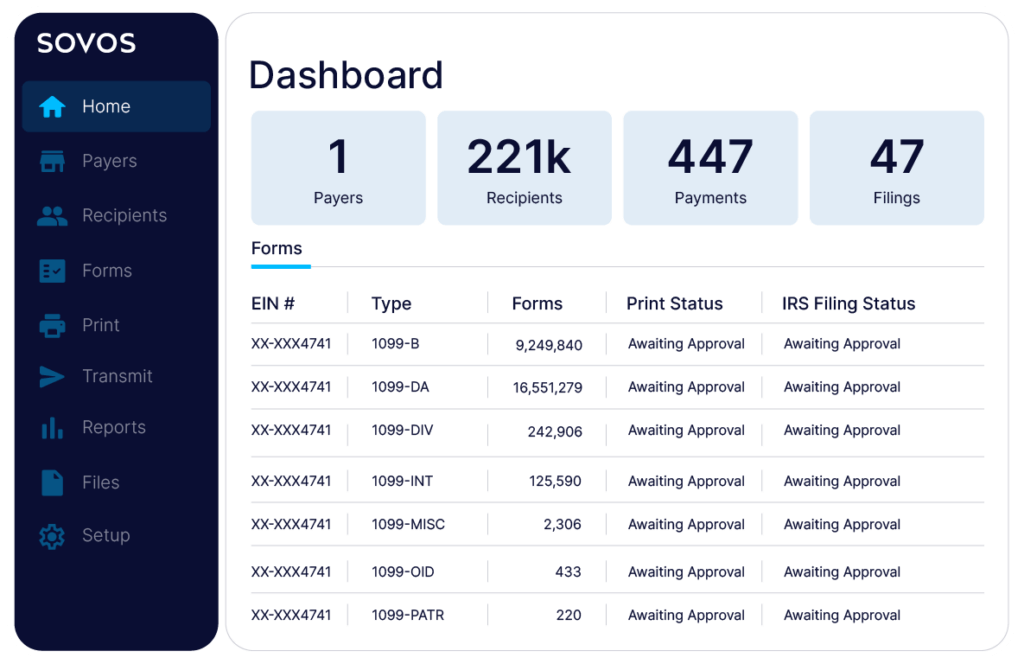Screen dimensions: 1024x664
Task: Sort by IRS Filing Status column header
Action: (848, 304)
